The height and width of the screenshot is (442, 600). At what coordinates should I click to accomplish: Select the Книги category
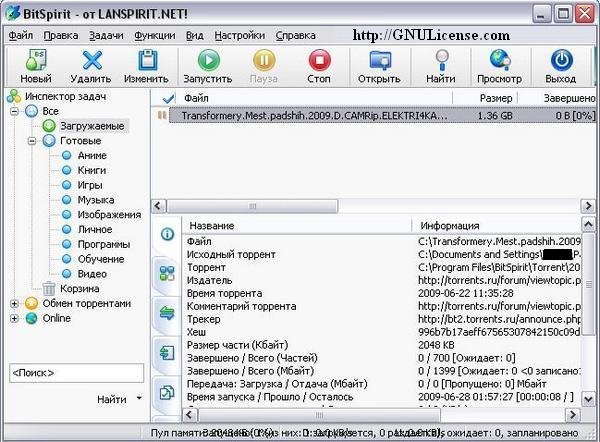pos(91,170)
